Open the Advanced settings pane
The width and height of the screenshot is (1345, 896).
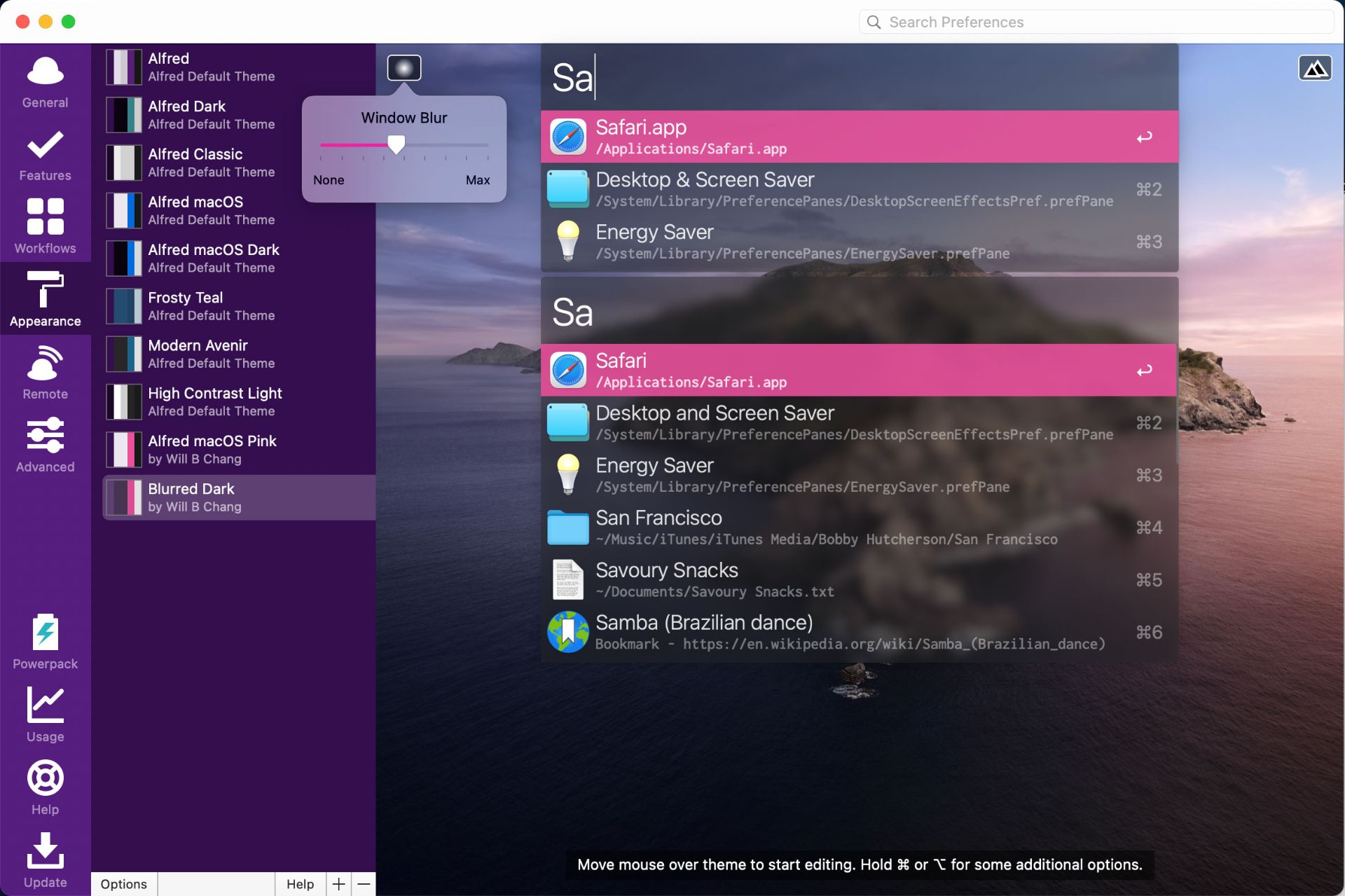point(45,444)
